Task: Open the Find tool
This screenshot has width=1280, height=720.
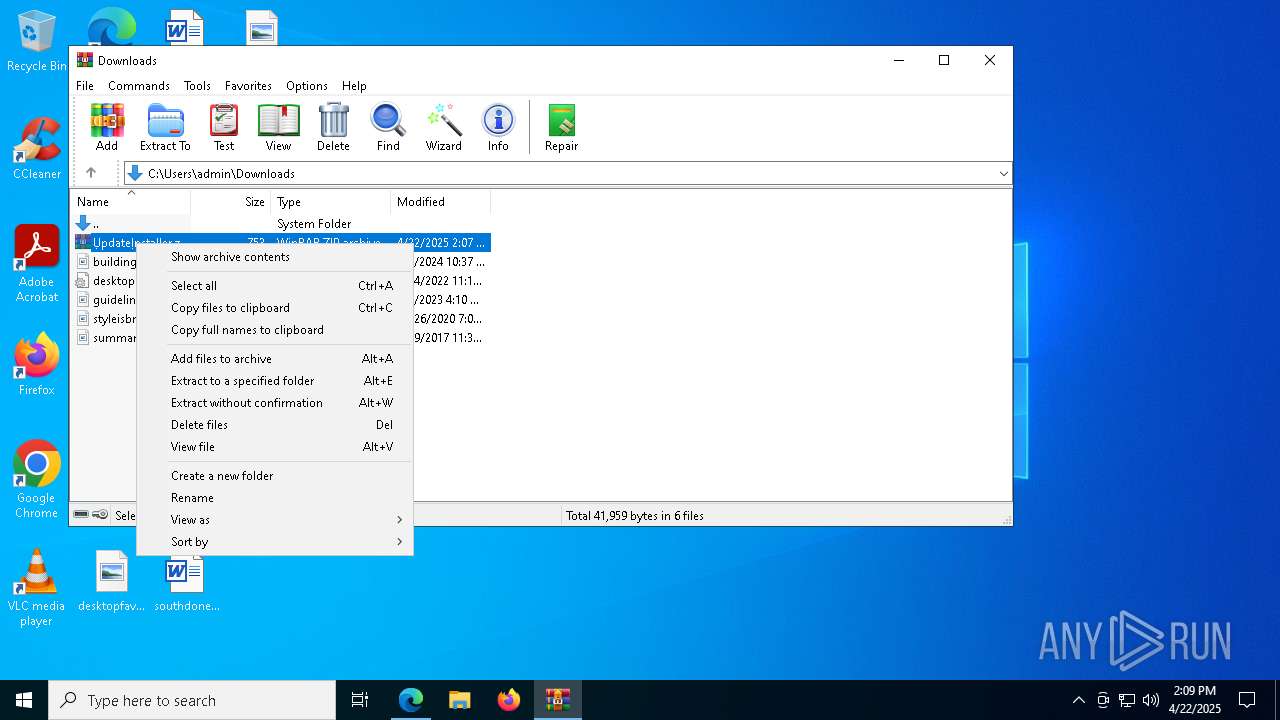Action: tap(388, 127)
